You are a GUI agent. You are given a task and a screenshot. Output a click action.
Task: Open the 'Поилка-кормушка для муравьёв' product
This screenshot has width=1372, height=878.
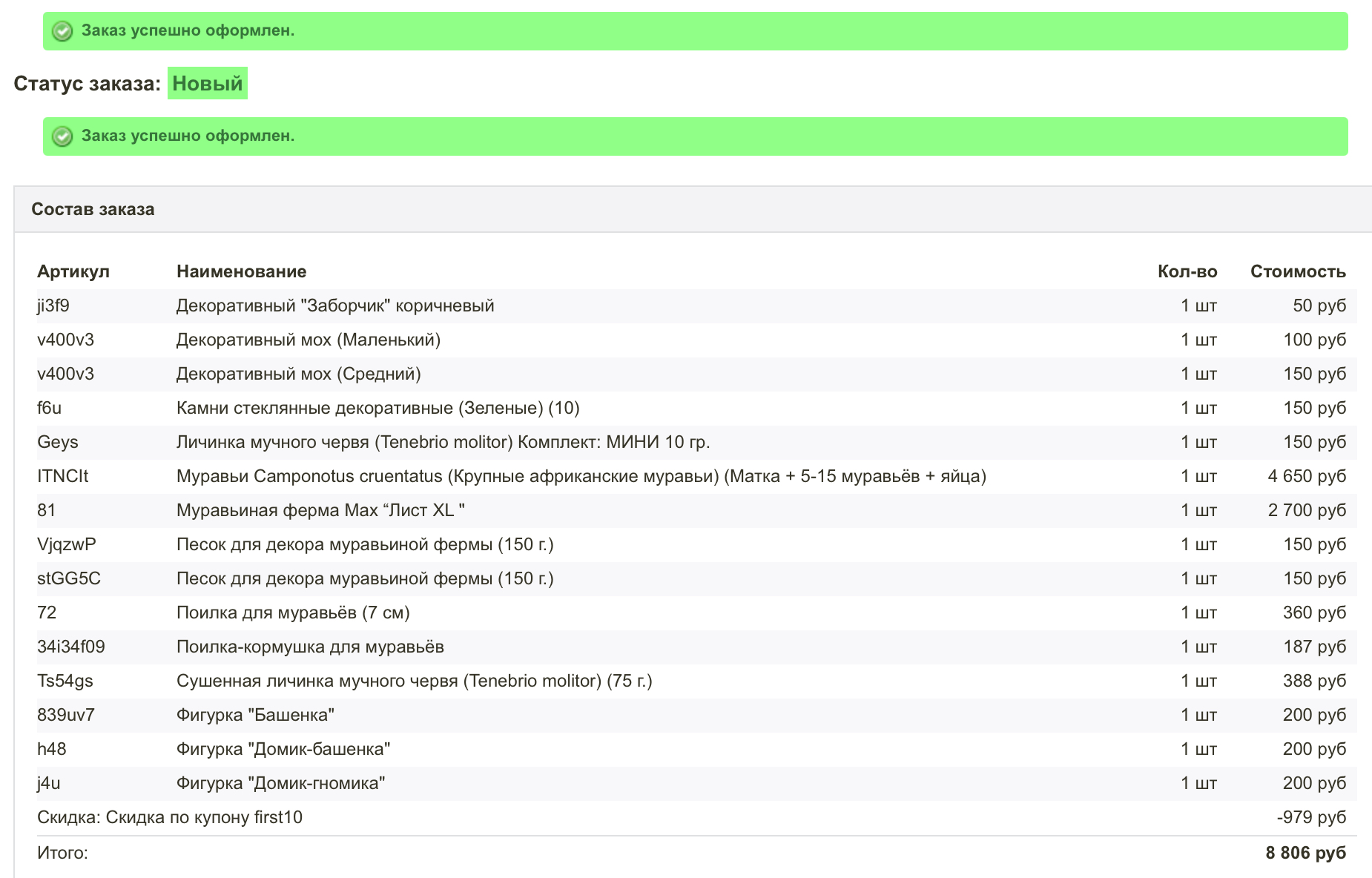pos(310,647)
